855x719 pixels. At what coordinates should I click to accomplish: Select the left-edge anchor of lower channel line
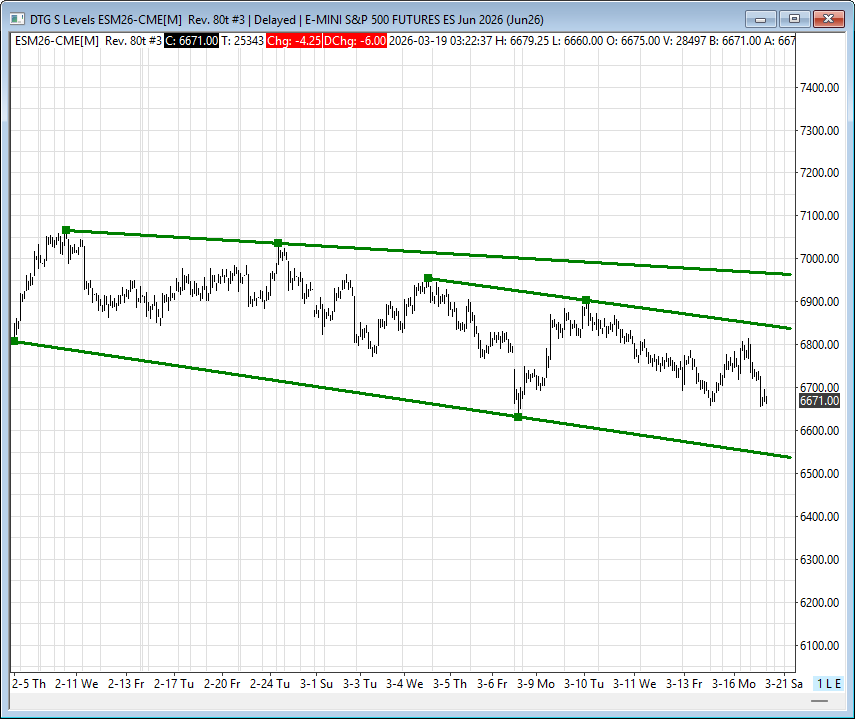tap(14, 341)
